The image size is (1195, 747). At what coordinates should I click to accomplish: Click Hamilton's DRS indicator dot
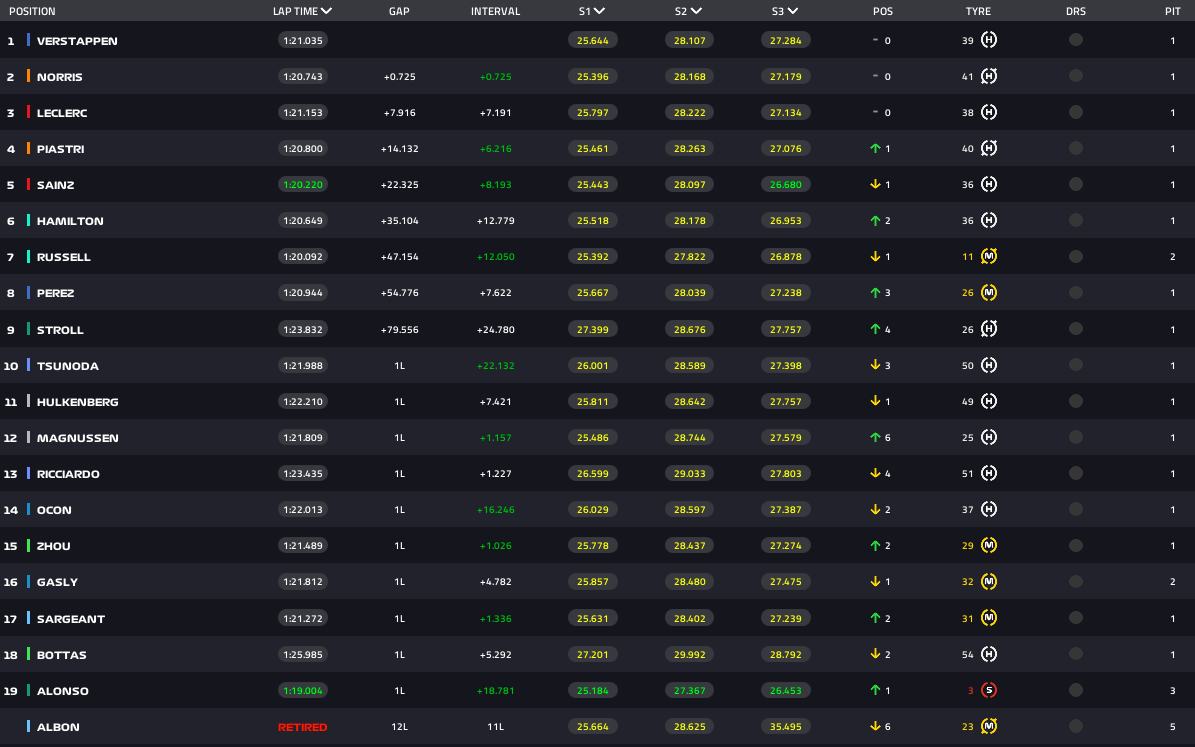click(1076, 221)
